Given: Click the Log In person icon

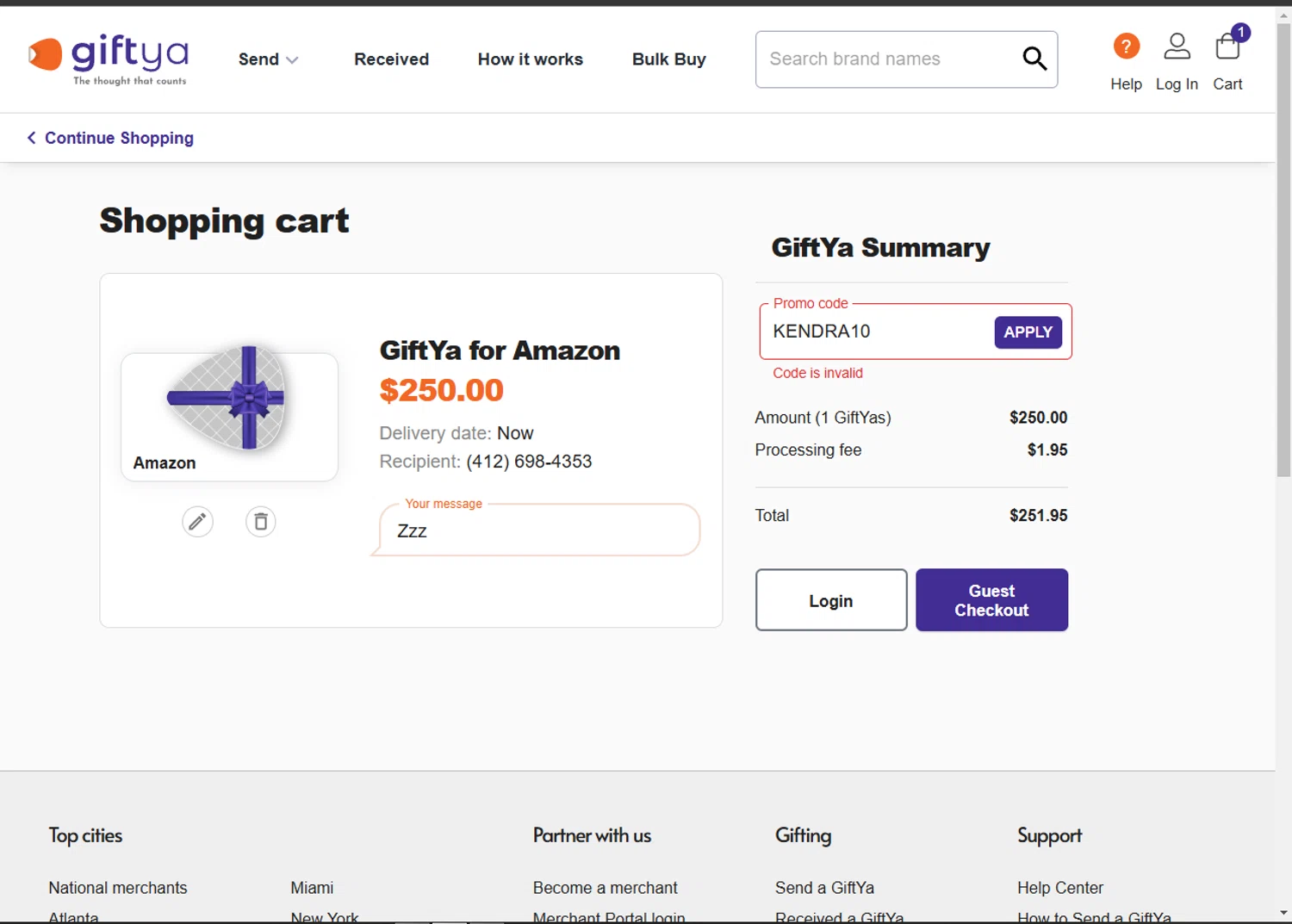Looking at the screenshot, I should (1177, 46).
